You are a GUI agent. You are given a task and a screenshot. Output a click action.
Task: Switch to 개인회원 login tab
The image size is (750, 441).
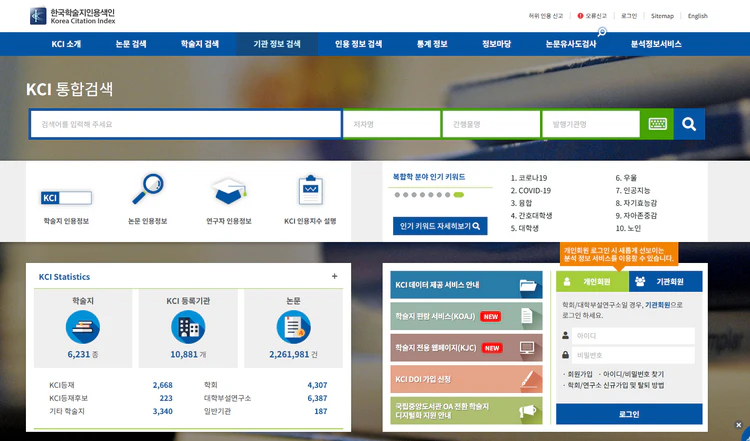click(592, 281)
